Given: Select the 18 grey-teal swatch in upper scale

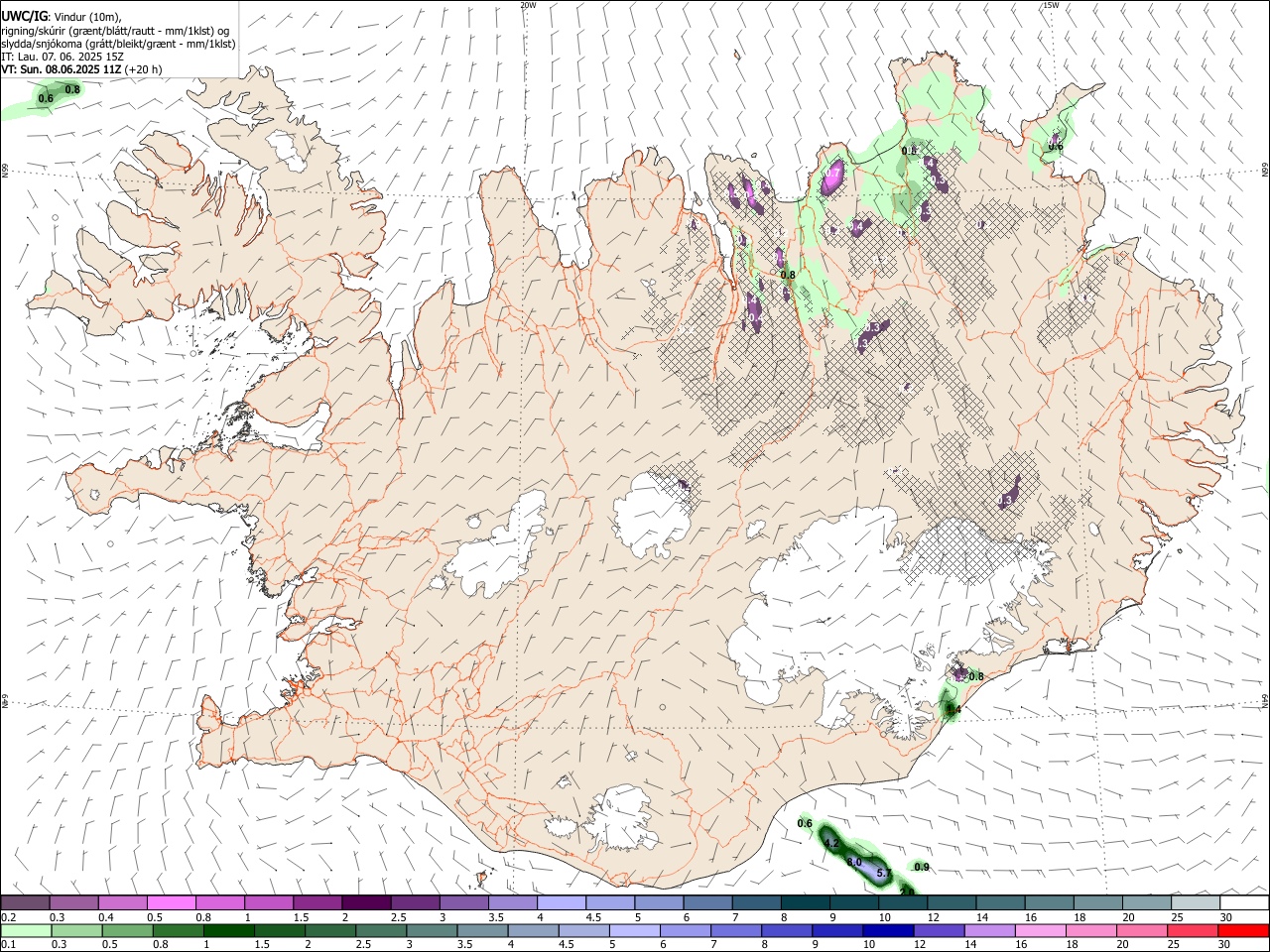Looking at the screenshot, I should (x=1098, y=903).
